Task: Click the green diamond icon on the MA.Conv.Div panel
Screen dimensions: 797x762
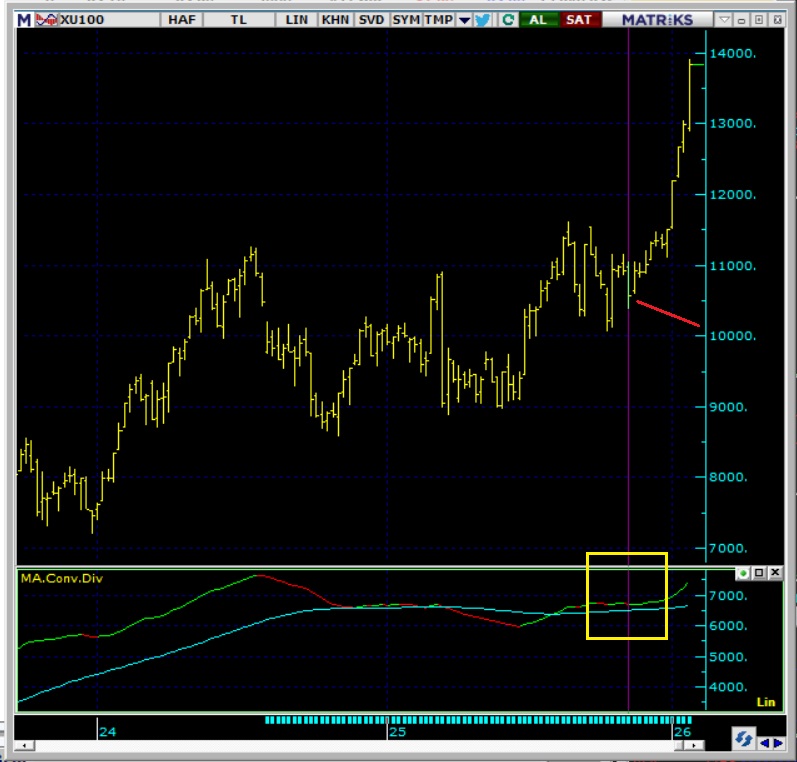Action: 743,573
